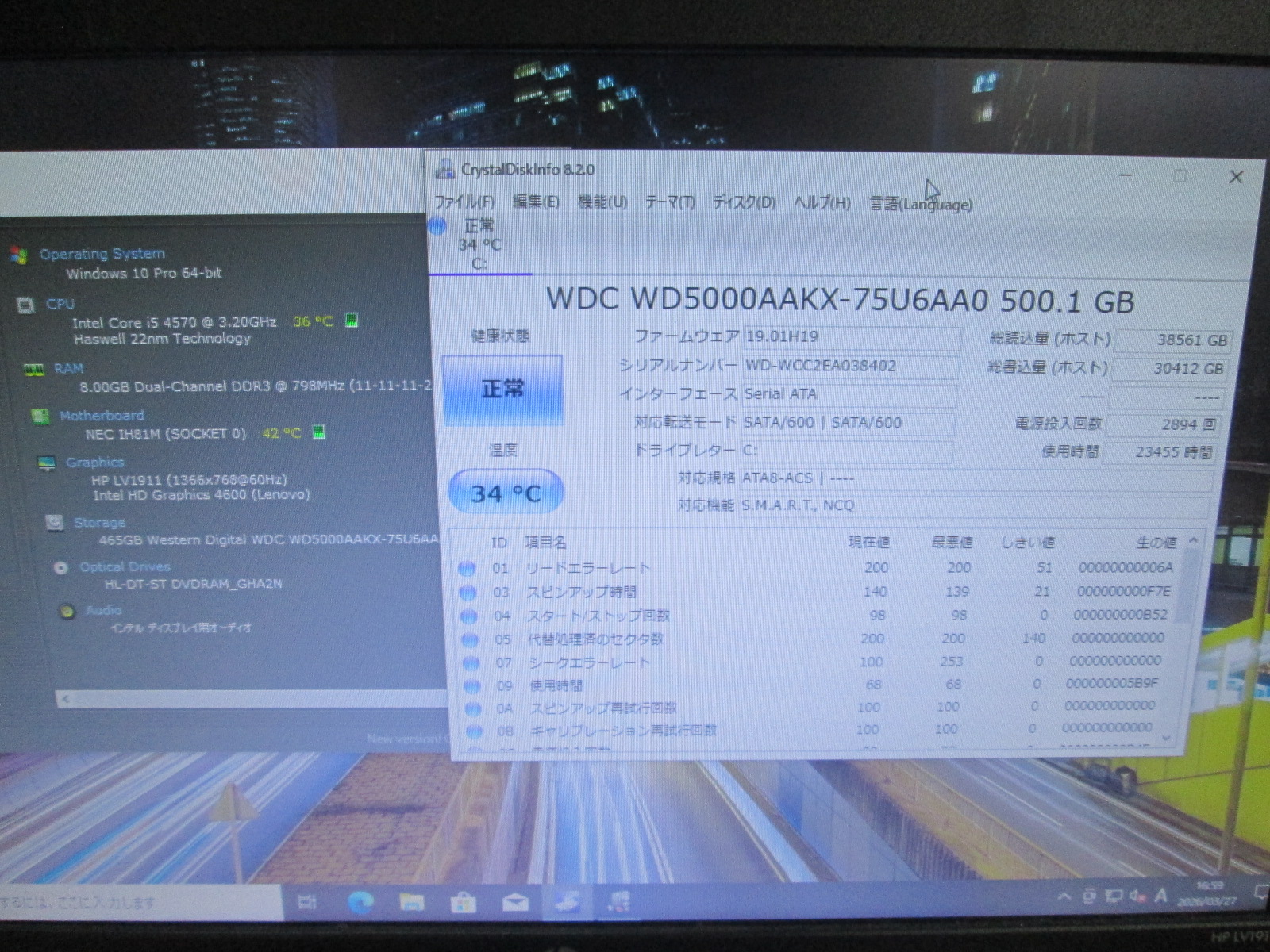Open Microsoft Edge from the taskbar
Image resolution: width=1270 pixels, height=952 pixels.
(360, 902)
